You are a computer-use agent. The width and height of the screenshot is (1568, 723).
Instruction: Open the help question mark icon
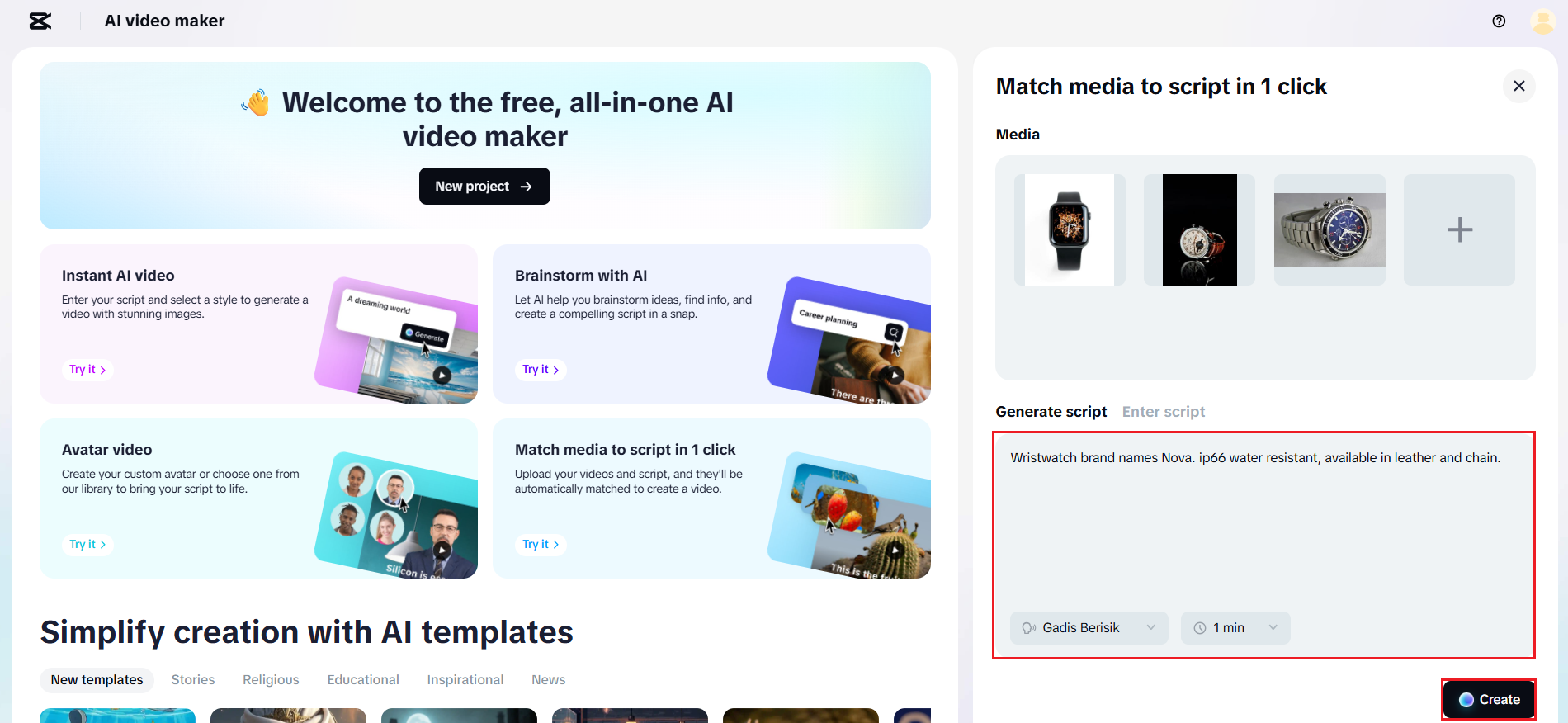pos(1499,21)
